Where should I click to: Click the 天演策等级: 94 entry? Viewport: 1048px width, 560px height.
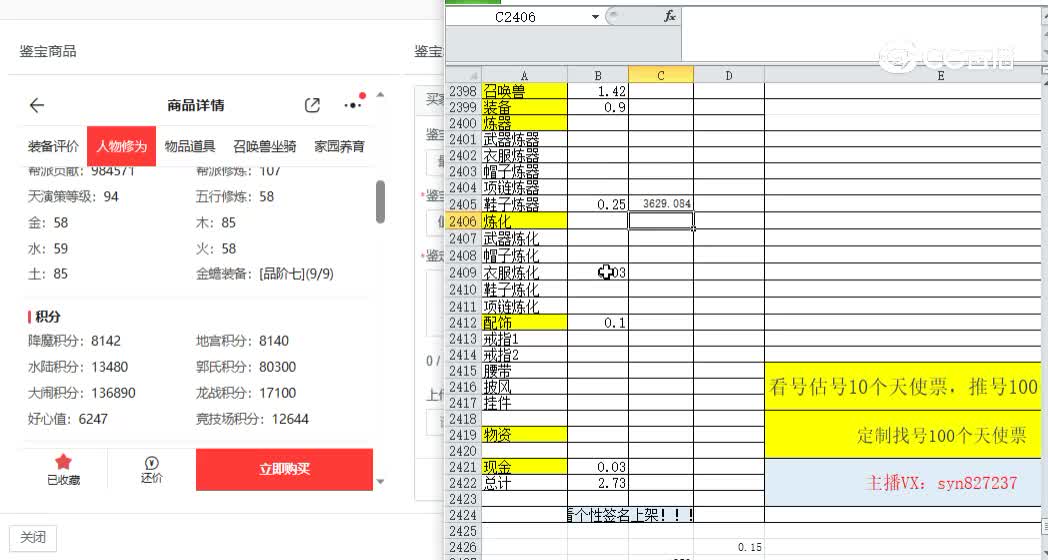(74, 196)
